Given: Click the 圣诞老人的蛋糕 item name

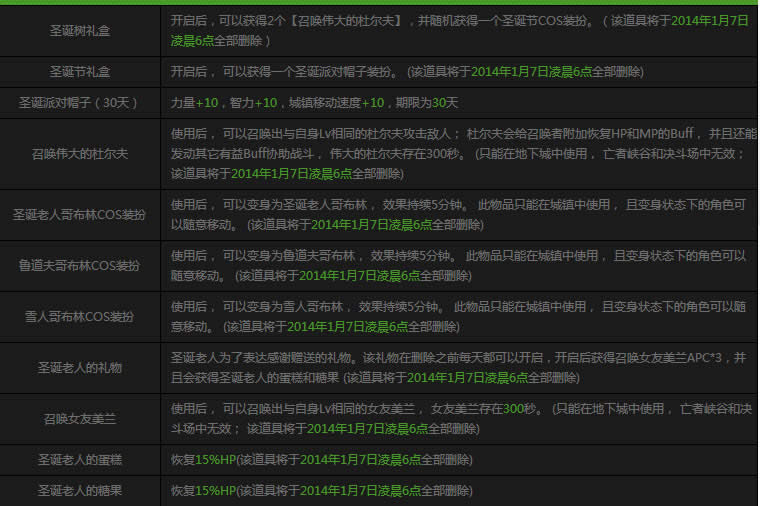Looking at the screenshot, I should 80,459.
